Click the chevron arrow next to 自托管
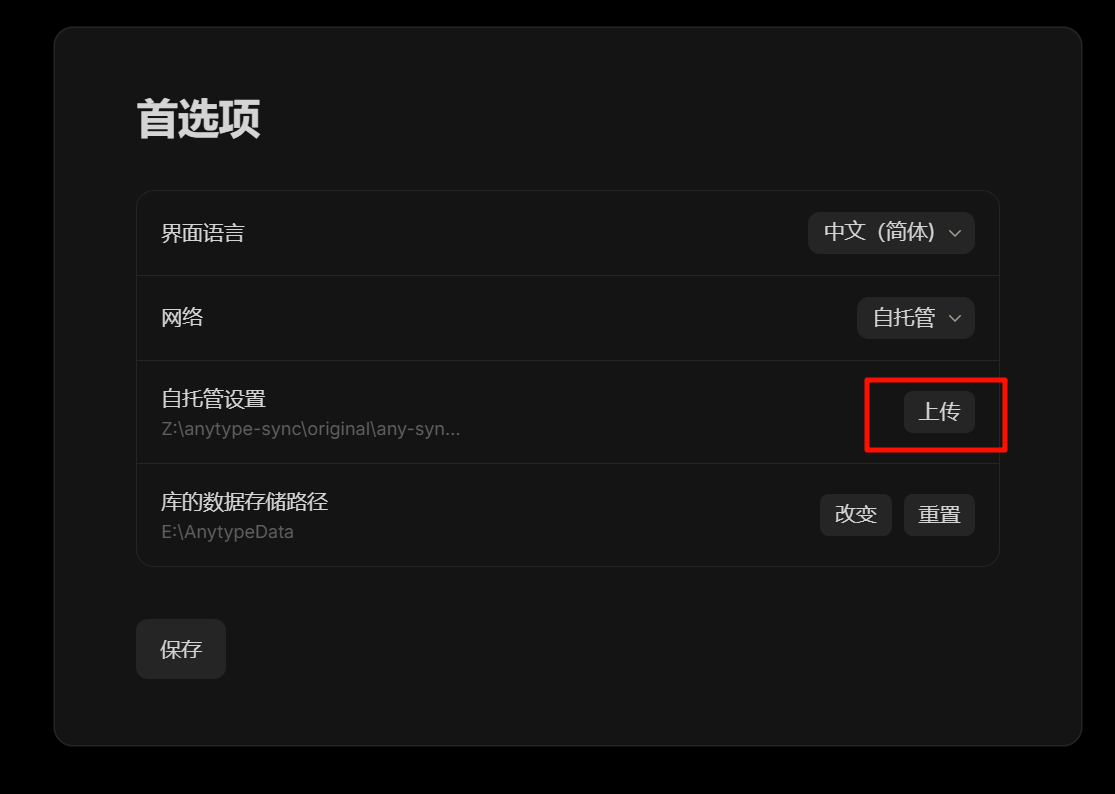 [x=955, y=318]
